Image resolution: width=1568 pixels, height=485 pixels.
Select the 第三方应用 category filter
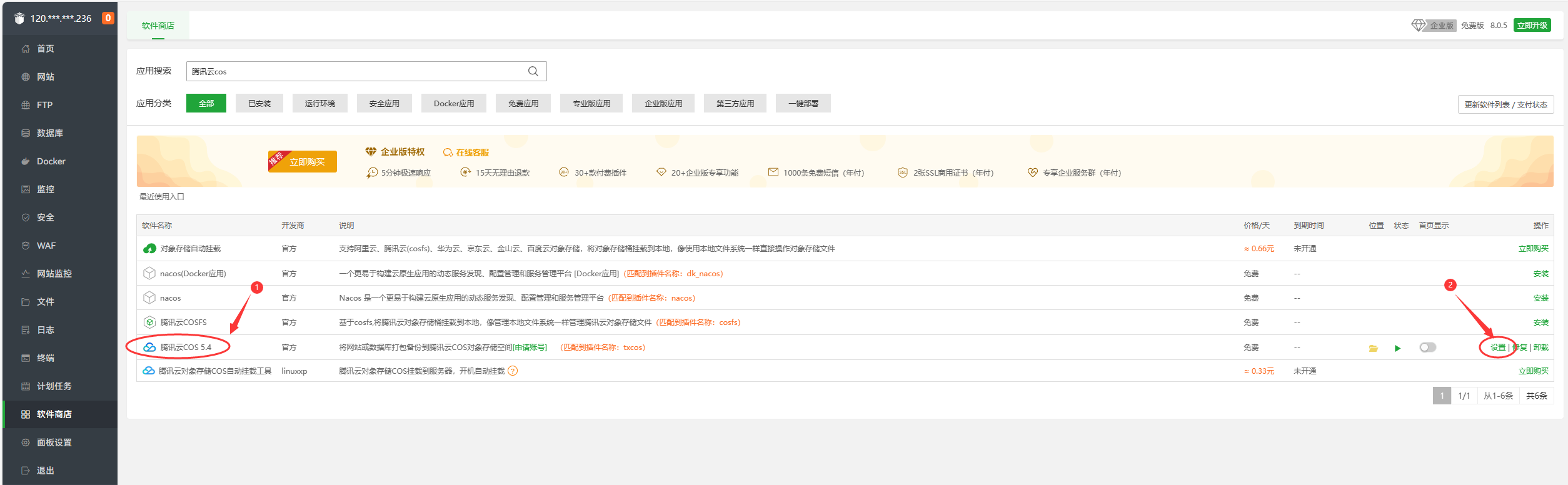click(735, 103)
